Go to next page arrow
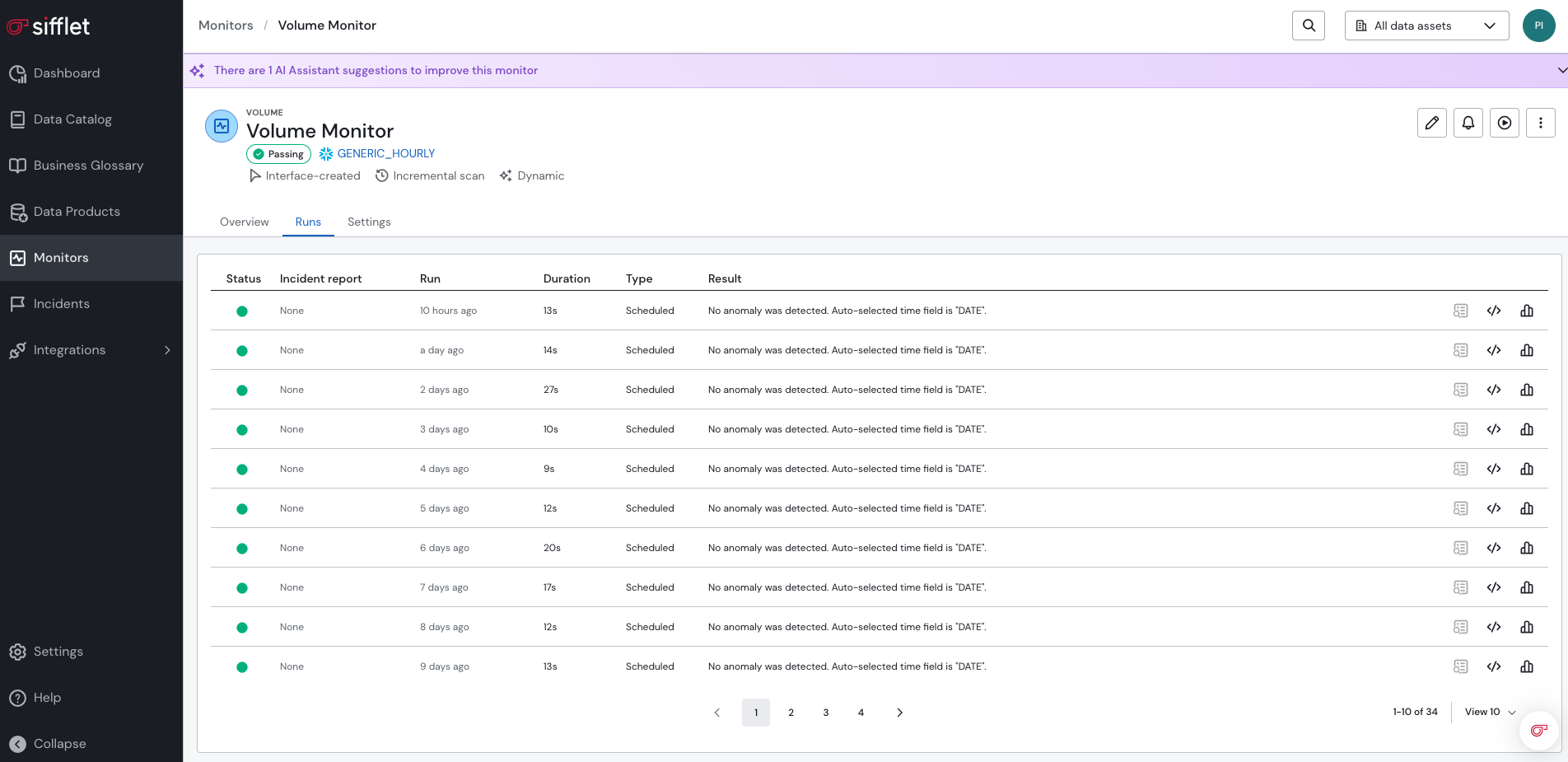The width and height of the screenshot is (1568, 762). (899, 713)
